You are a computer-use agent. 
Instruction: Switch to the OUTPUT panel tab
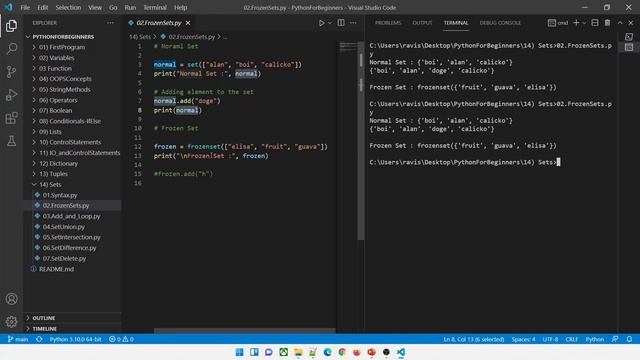tap(422, 23)
